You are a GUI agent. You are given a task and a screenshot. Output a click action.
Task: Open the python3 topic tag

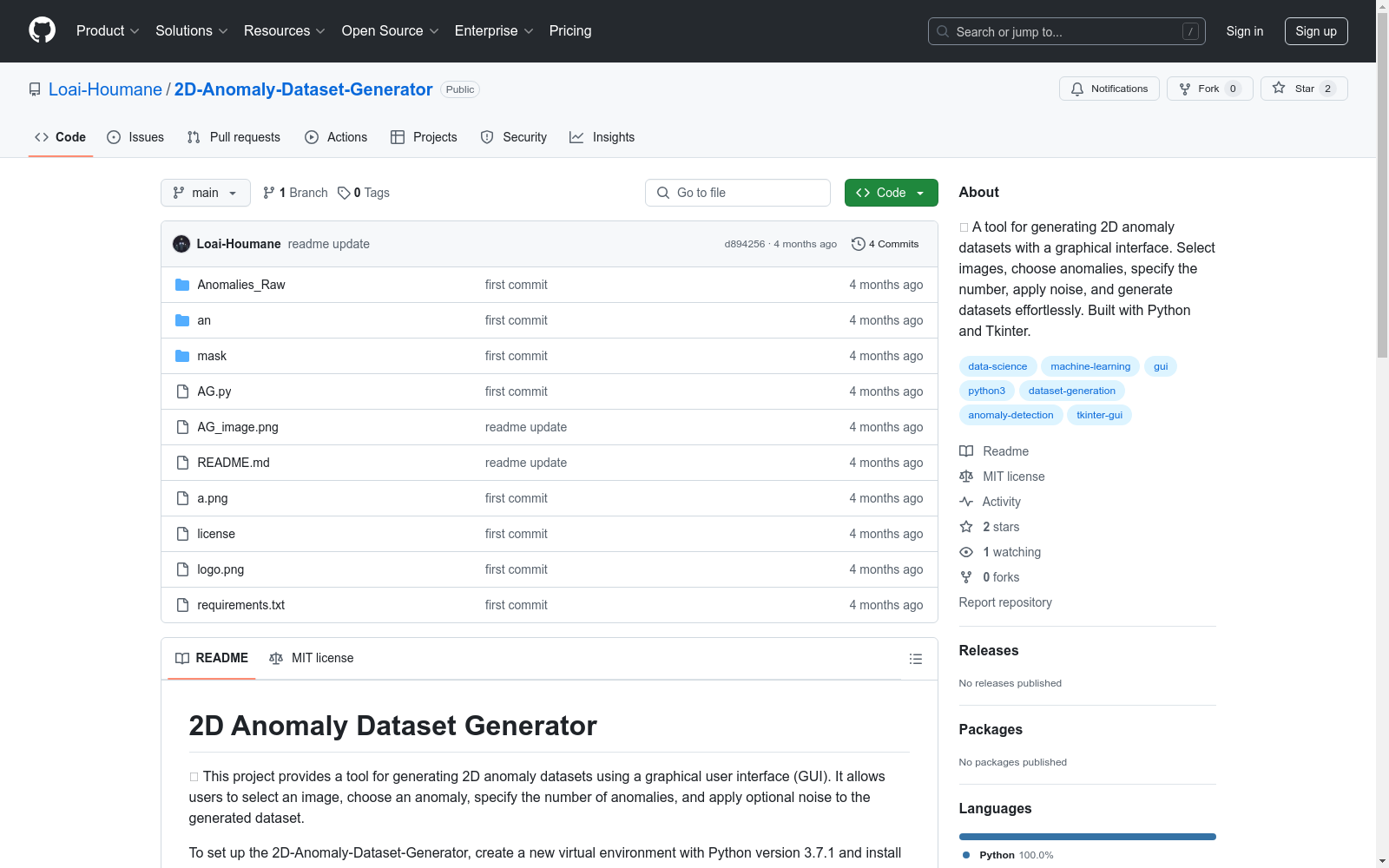point(987,391)
